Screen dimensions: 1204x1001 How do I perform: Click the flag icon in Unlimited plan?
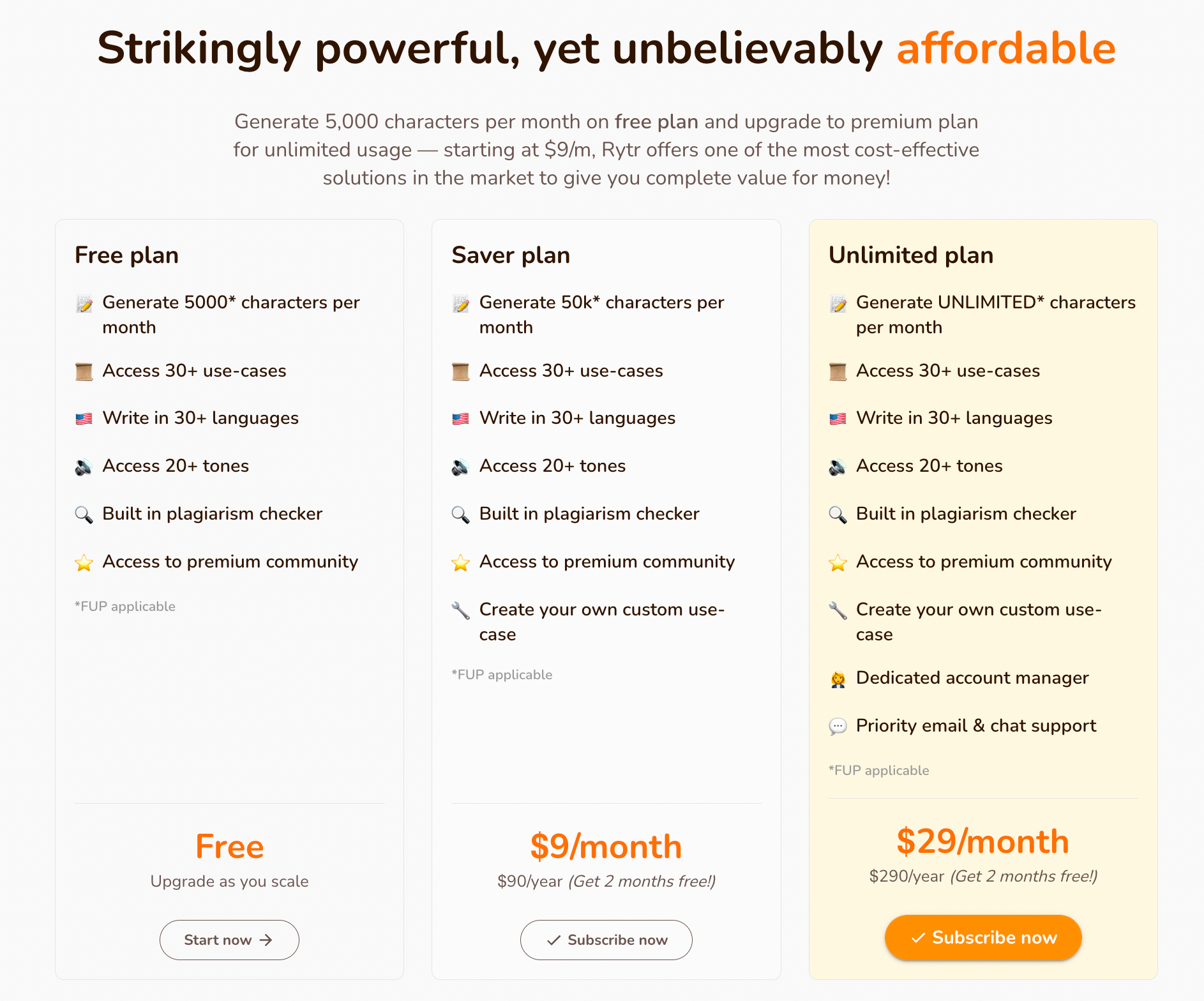838,419
